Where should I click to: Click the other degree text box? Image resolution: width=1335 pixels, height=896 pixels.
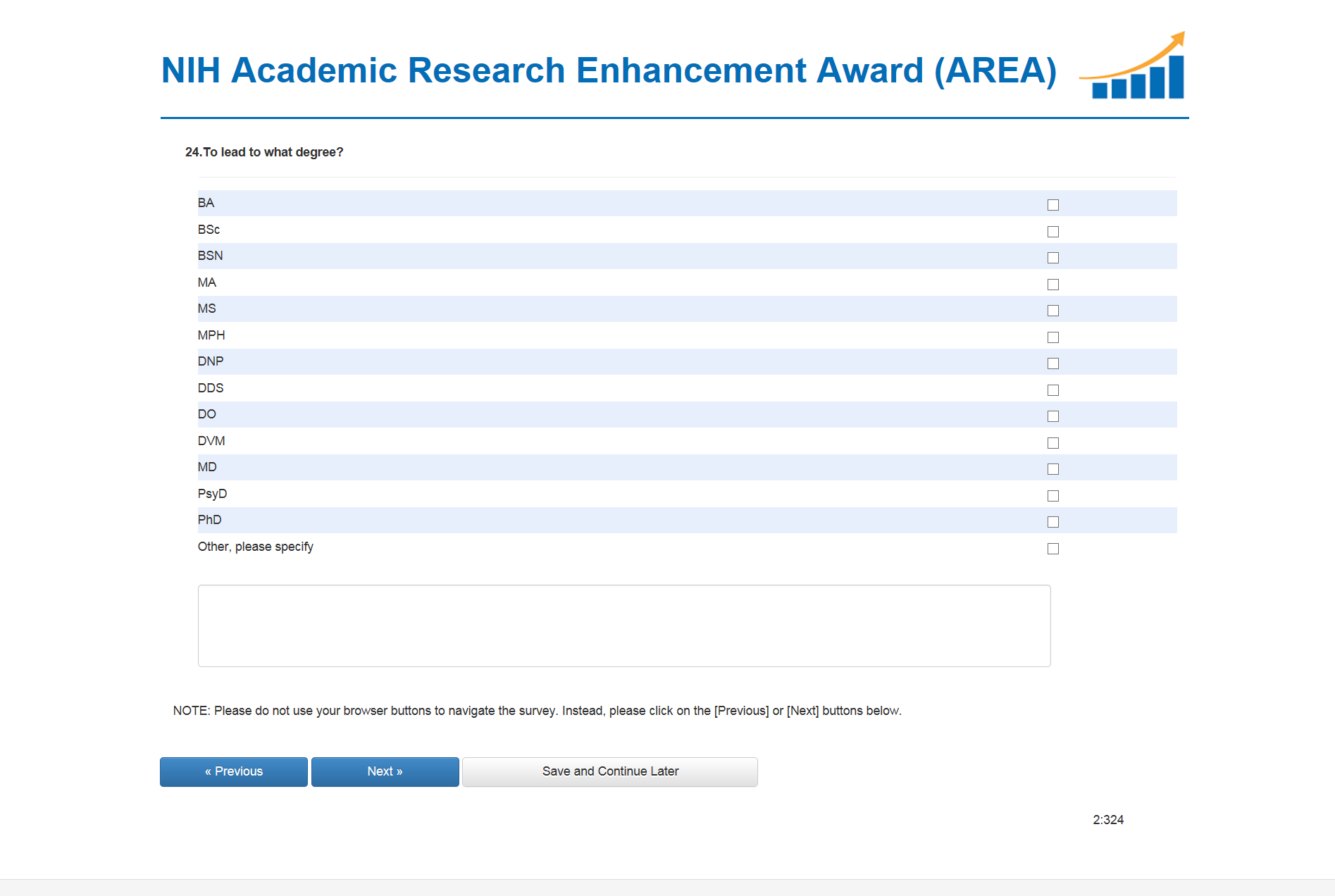[624, 626]
